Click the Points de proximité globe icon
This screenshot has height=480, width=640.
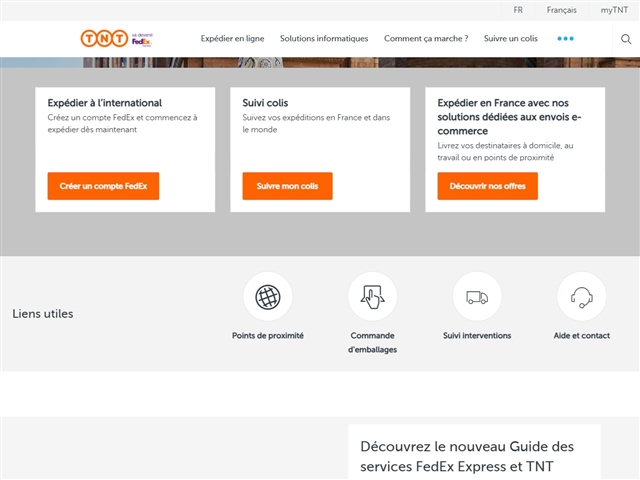click(x=268, y=297)
